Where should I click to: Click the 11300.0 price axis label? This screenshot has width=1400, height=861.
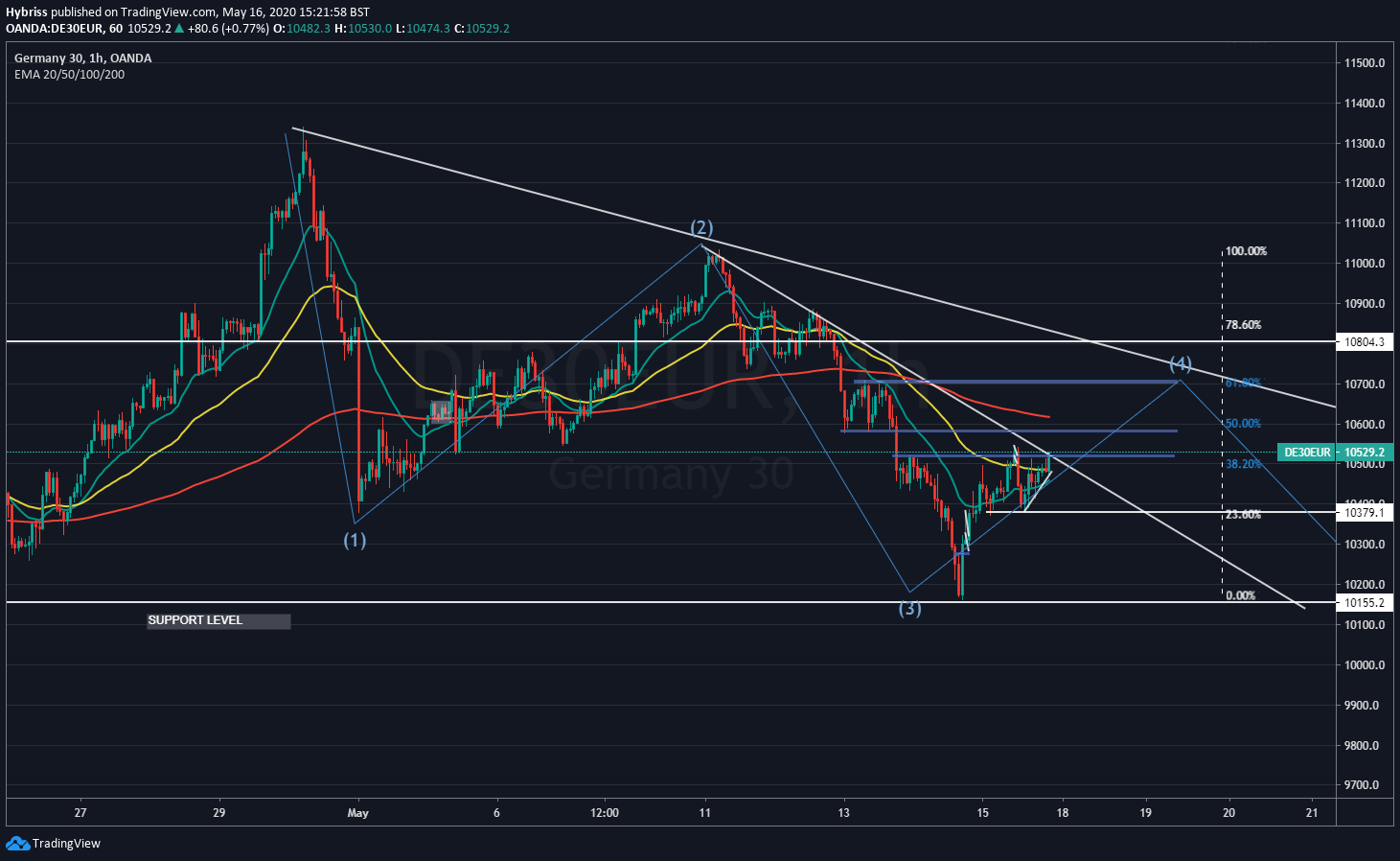pyautogui.click(x=1365, y=144)
